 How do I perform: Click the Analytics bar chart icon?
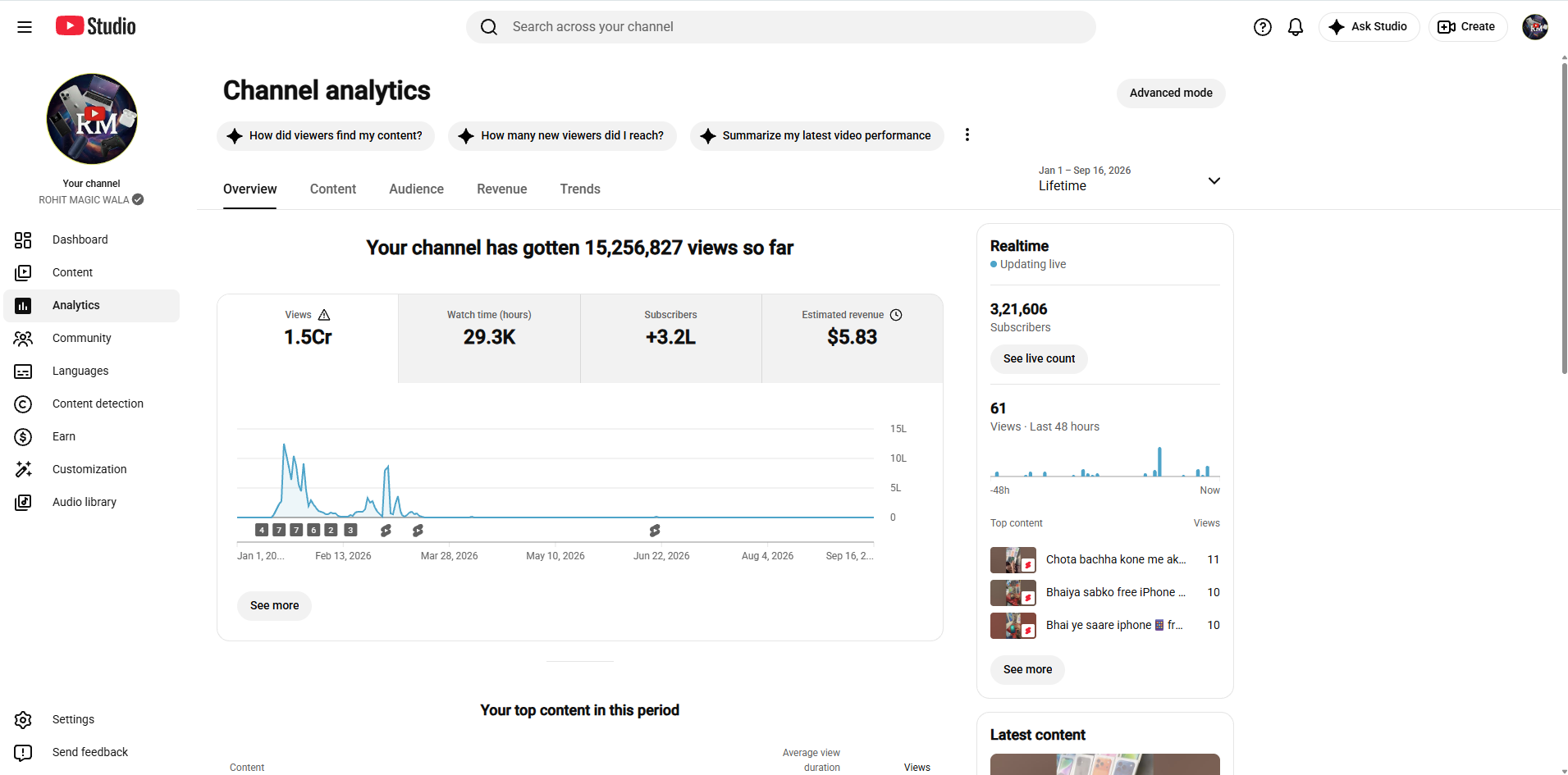click(23, 305)
